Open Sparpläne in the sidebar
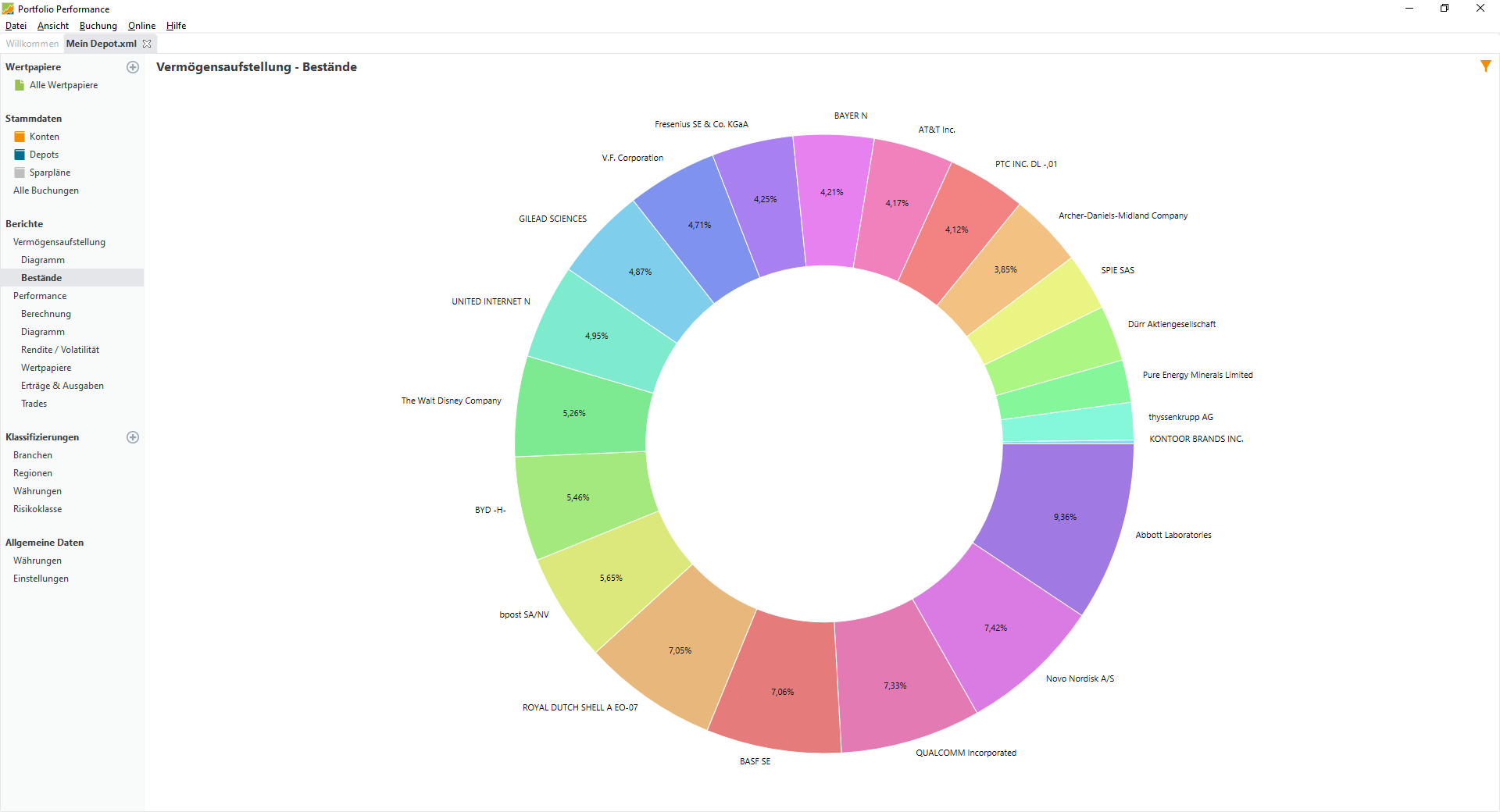This screenshot has width=1500, height=812. pyautogui.click(x=50, y=173)
